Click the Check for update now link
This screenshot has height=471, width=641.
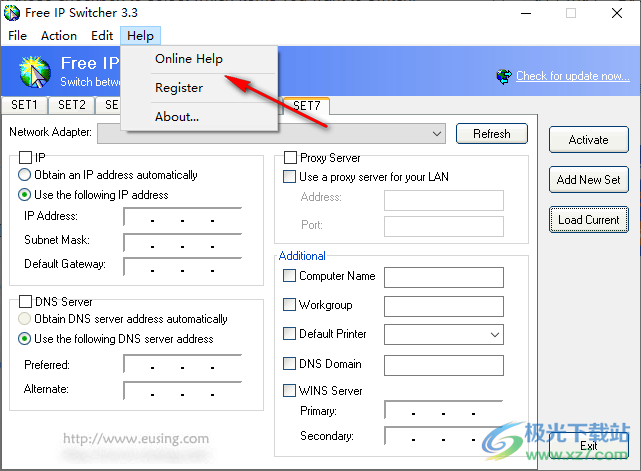tap(573, 76)
